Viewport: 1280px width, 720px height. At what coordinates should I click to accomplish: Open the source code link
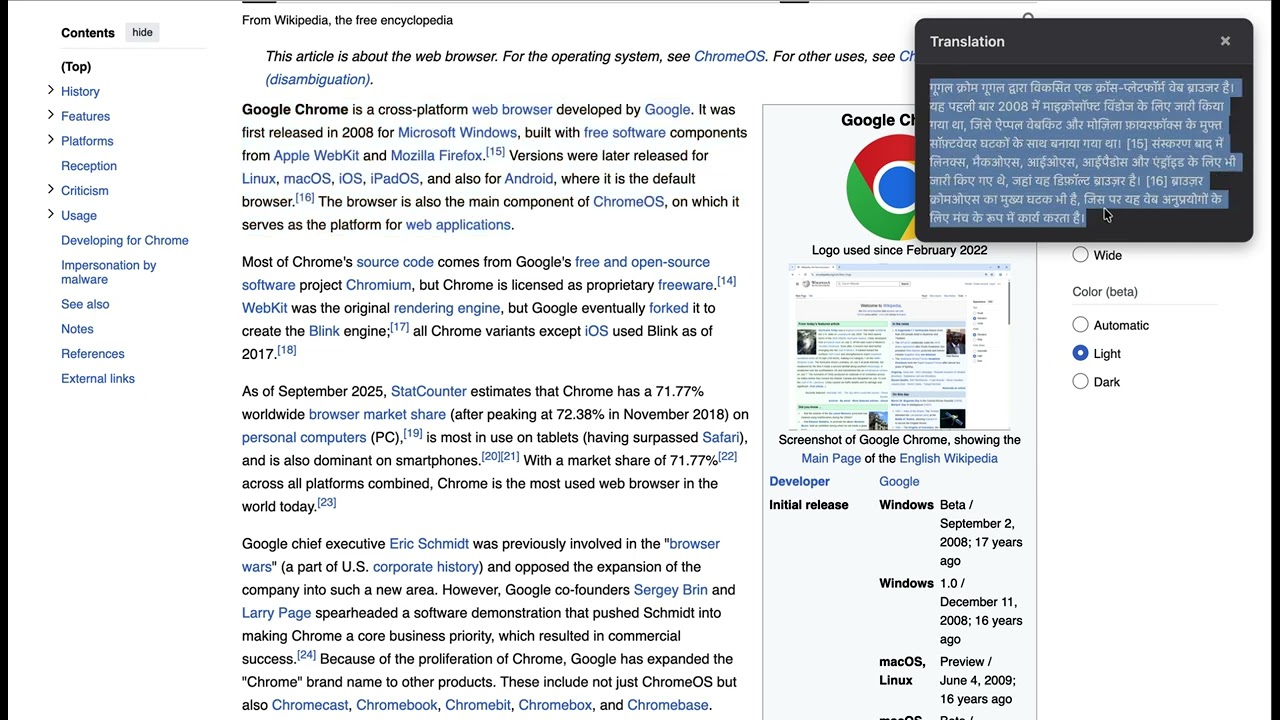coord(395,262)
